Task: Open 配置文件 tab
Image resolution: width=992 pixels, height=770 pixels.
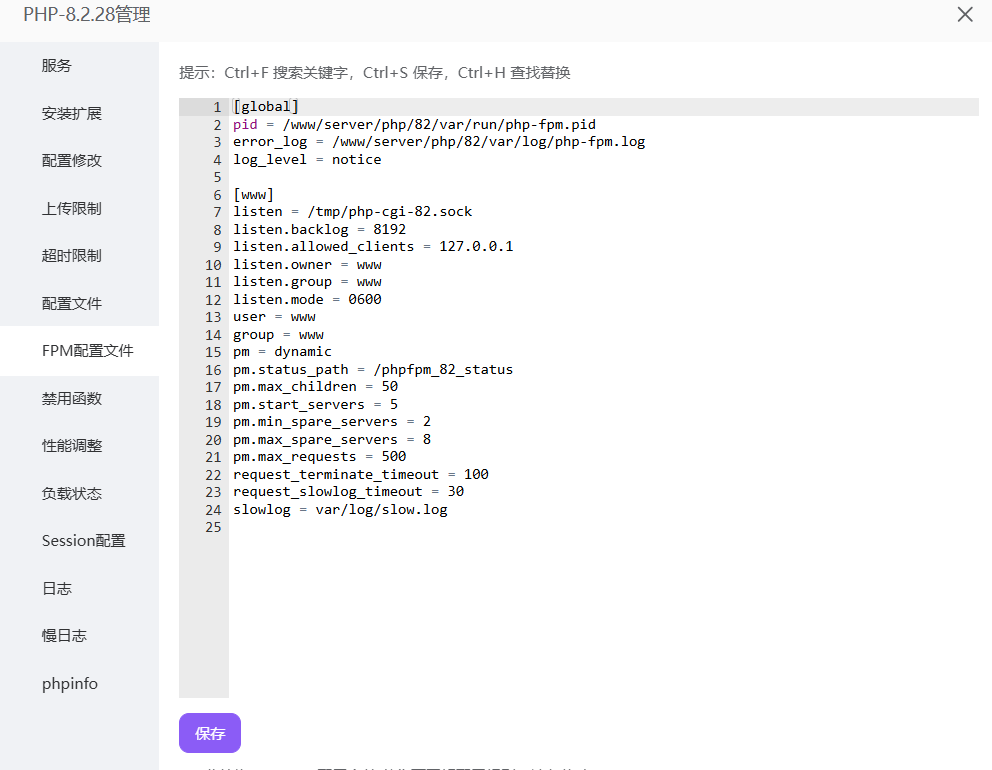Action: (x=72, y=303)
